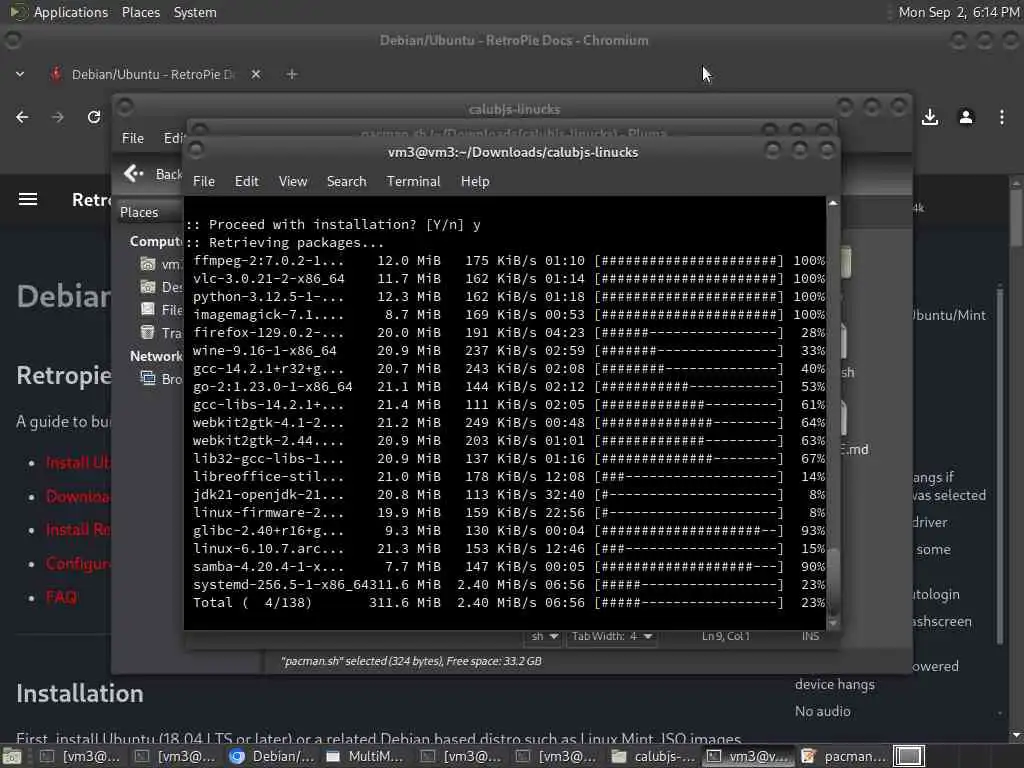The height and width of the screenshot is (768, 1024).
Task: Select Trash icon in file manager sidebar
Action: (148, 332)
